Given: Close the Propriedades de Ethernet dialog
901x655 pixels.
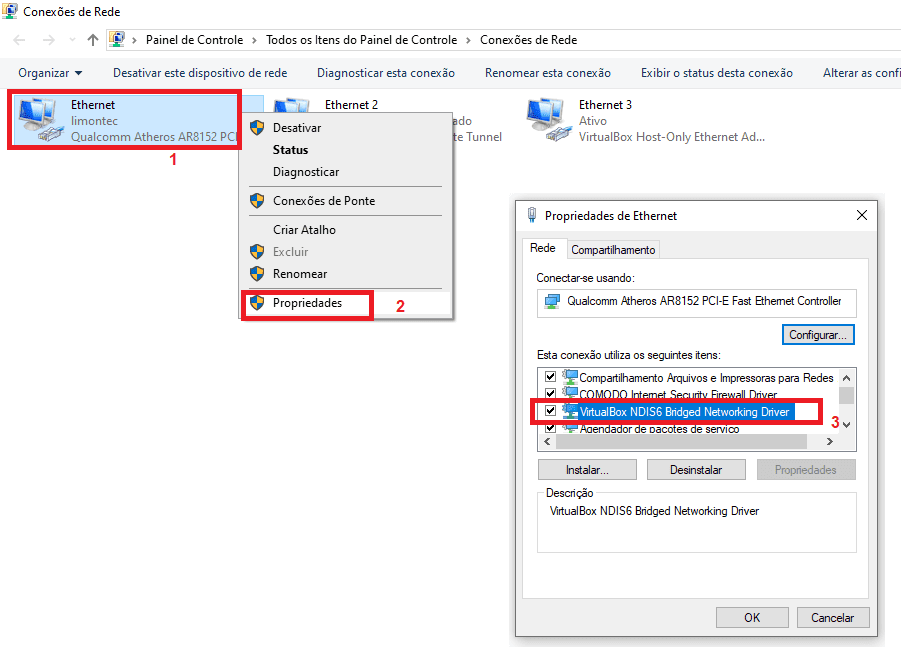Looking at the screenshot, I should [x=861, y=215].
